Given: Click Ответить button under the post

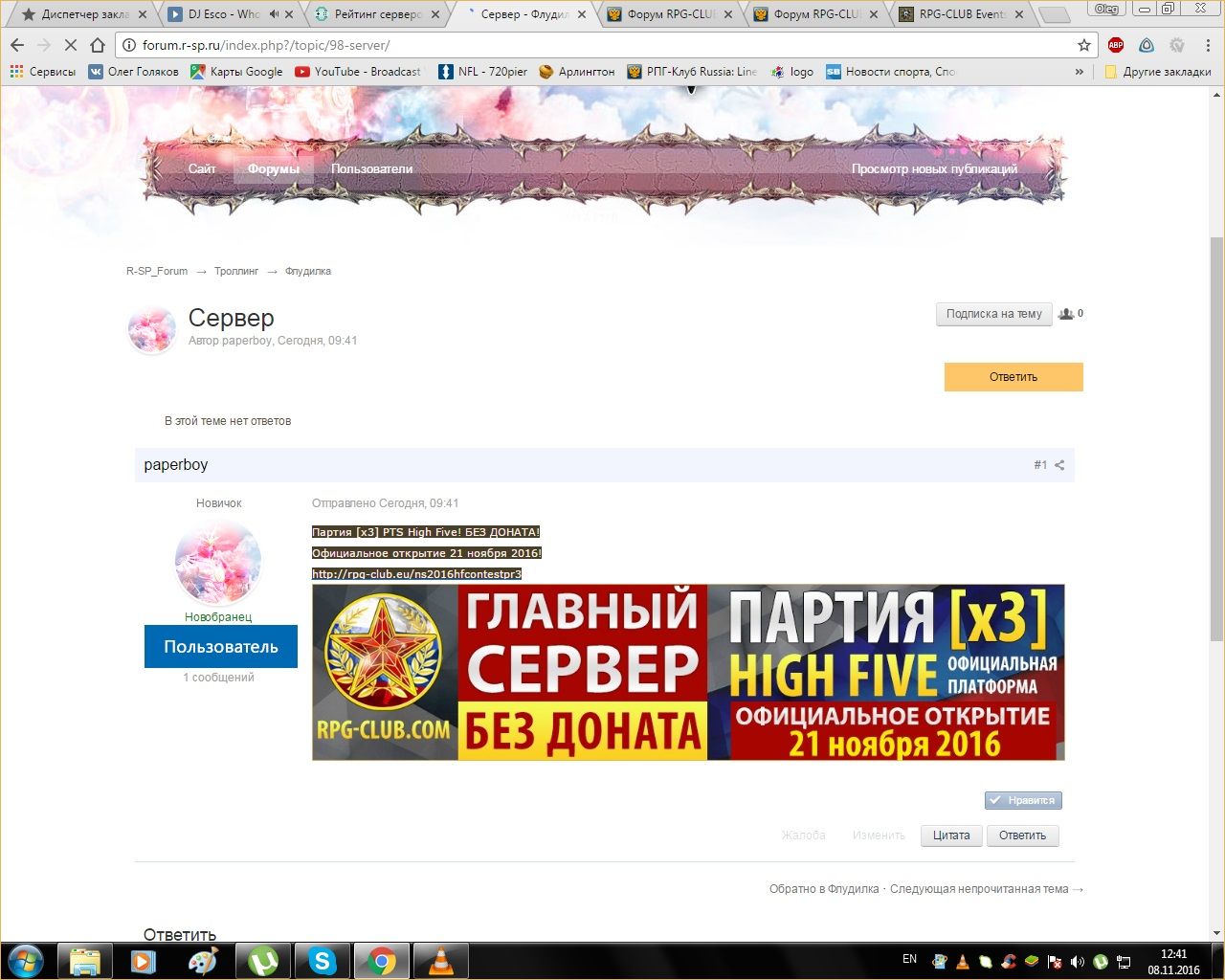Looking at the screenshot, I should [1022, 835].
